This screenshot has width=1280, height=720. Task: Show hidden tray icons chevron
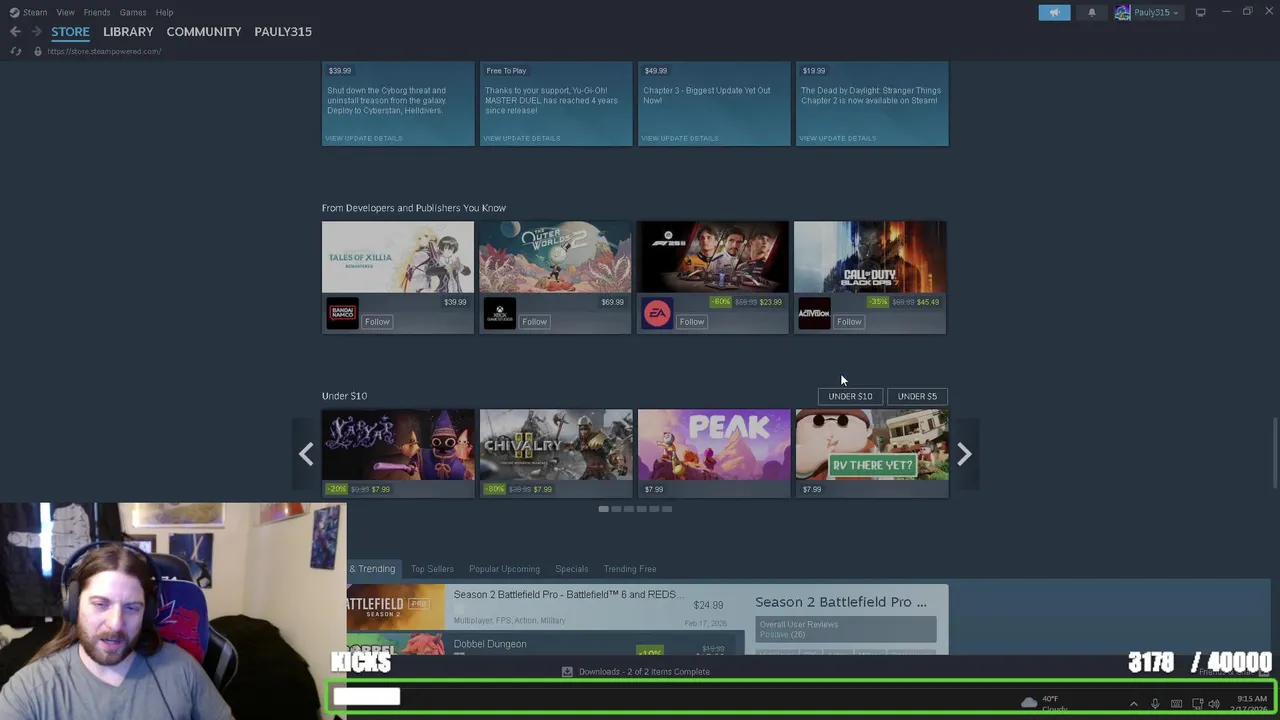(1133, 704)
